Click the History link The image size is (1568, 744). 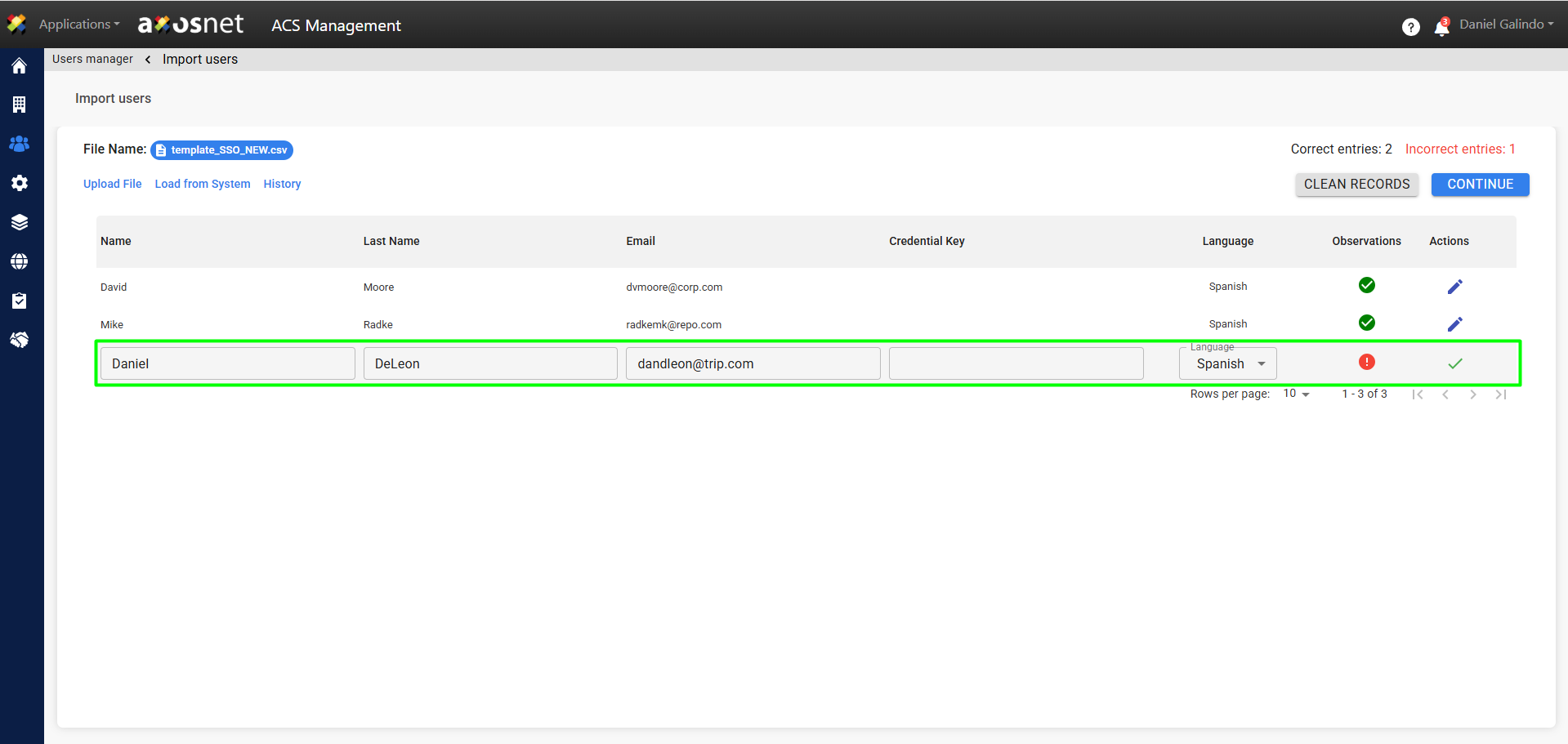pyautogui.click(x=282, y=184)
